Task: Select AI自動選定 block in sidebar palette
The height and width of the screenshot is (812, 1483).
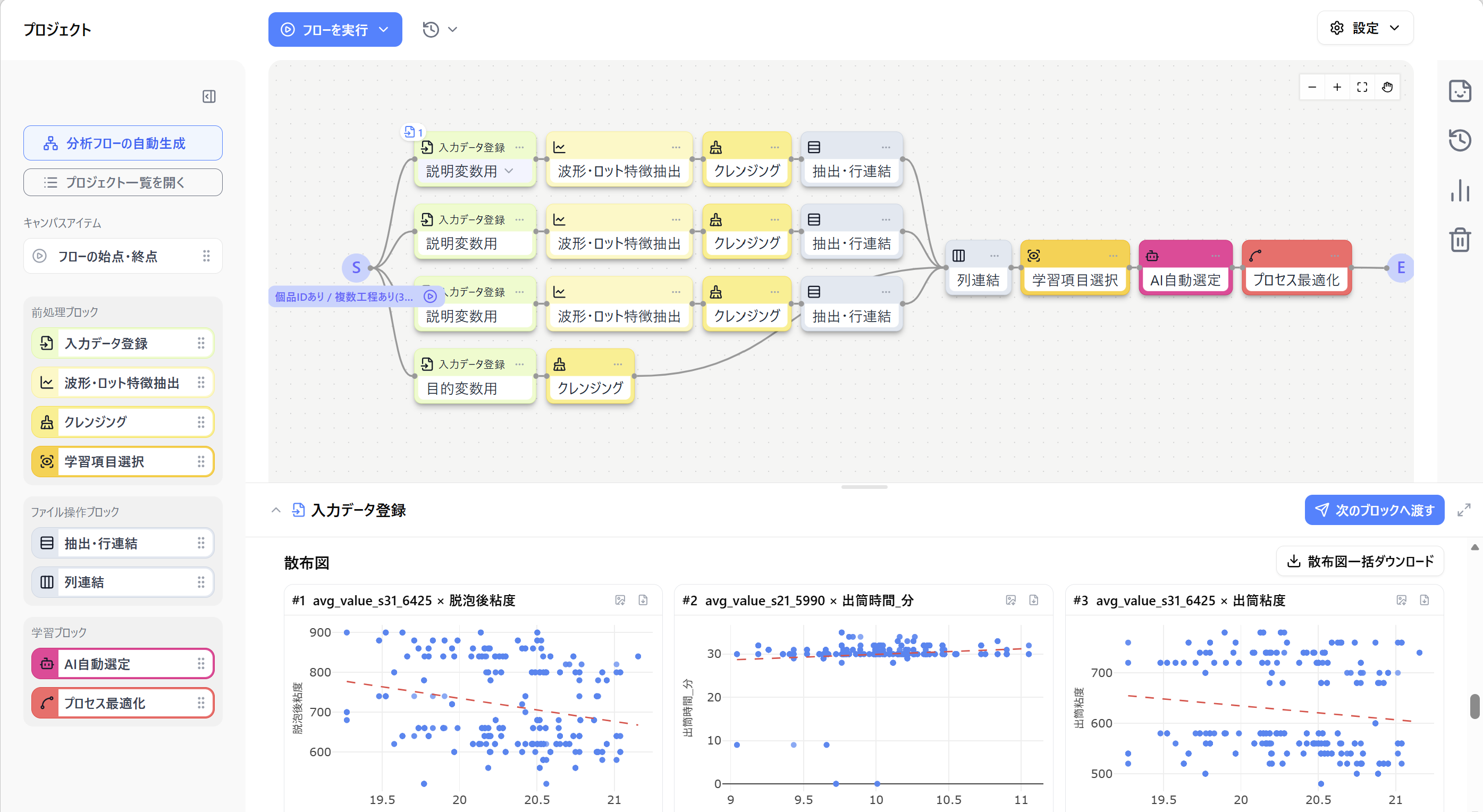Action: pyautogui.click(x=123, y=664)
